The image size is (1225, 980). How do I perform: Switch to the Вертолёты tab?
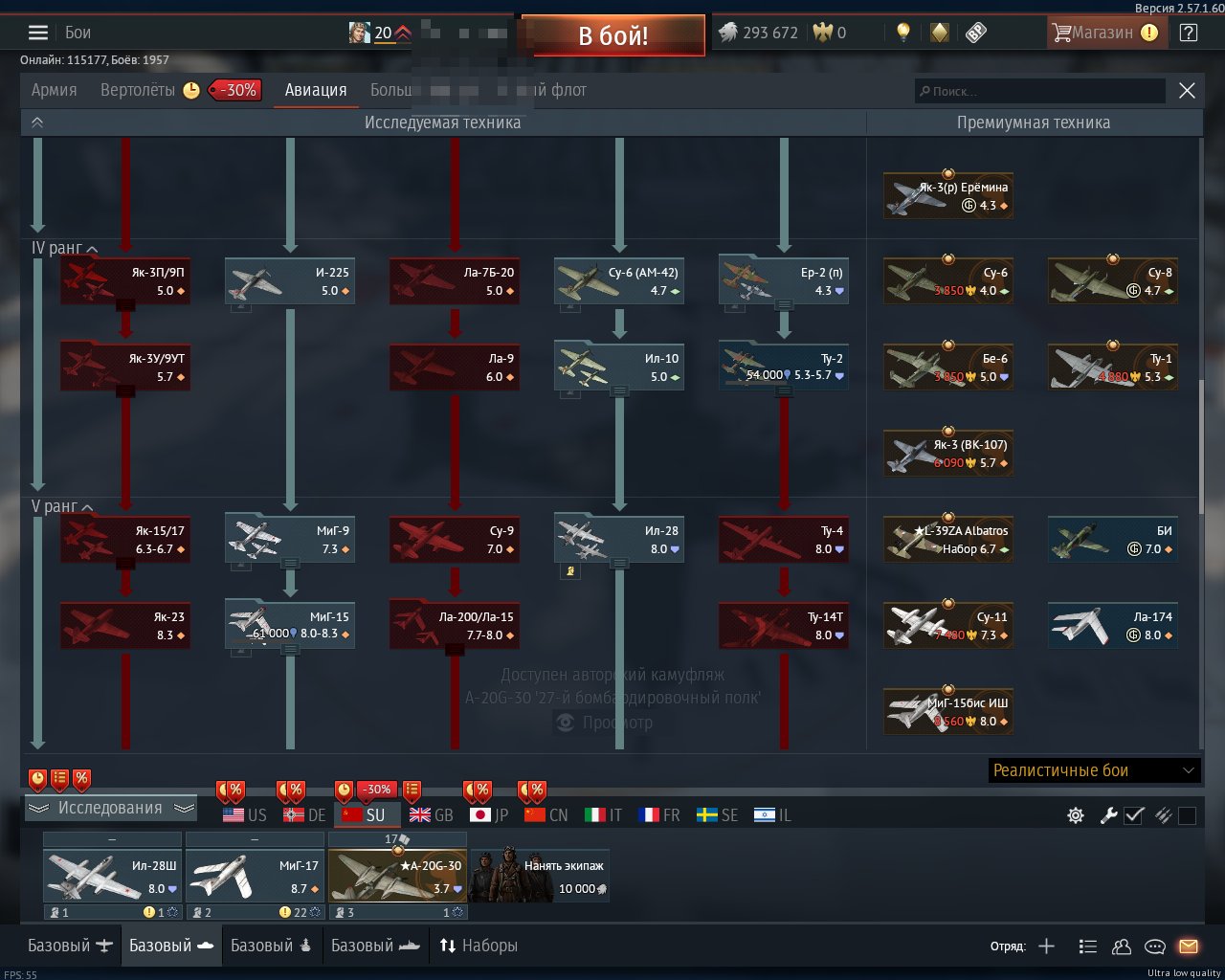point(138,90)
